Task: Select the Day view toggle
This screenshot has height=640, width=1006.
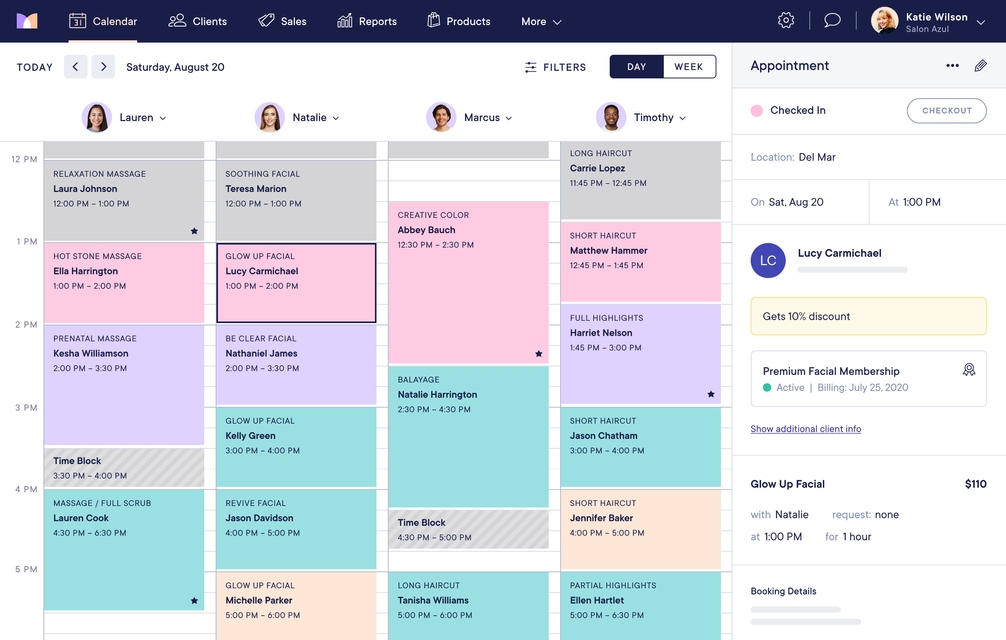Action: pyautogui.click(x=636, y=67)
